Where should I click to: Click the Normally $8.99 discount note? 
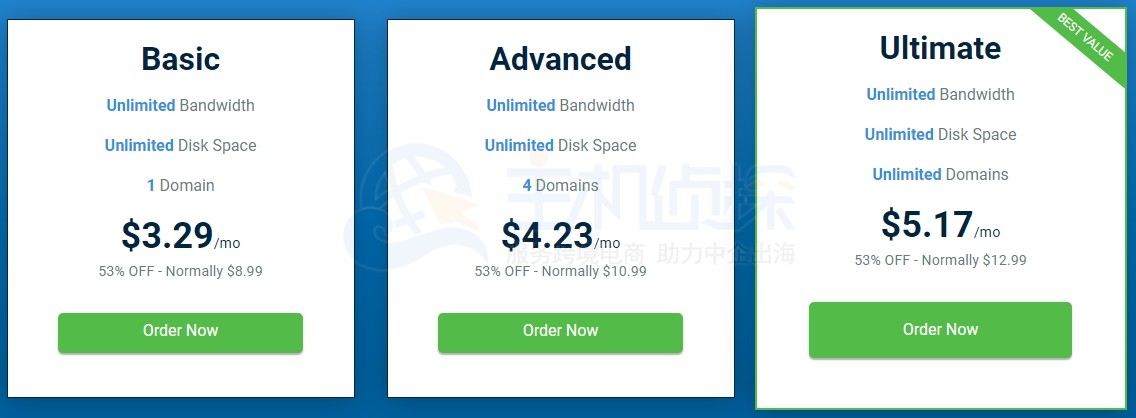point(180,271)
